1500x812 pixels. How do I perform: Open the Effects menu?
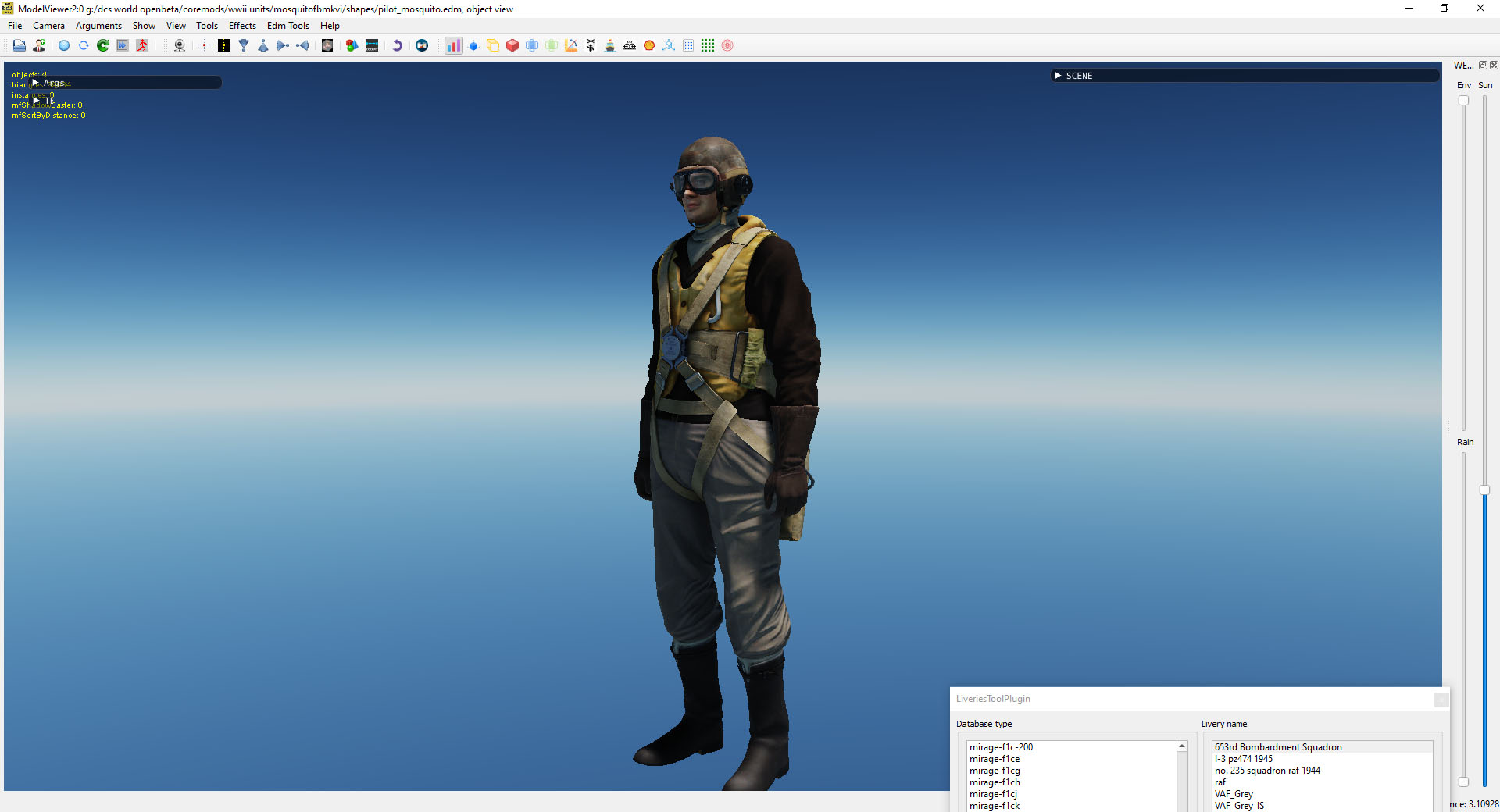pos(242,26)
